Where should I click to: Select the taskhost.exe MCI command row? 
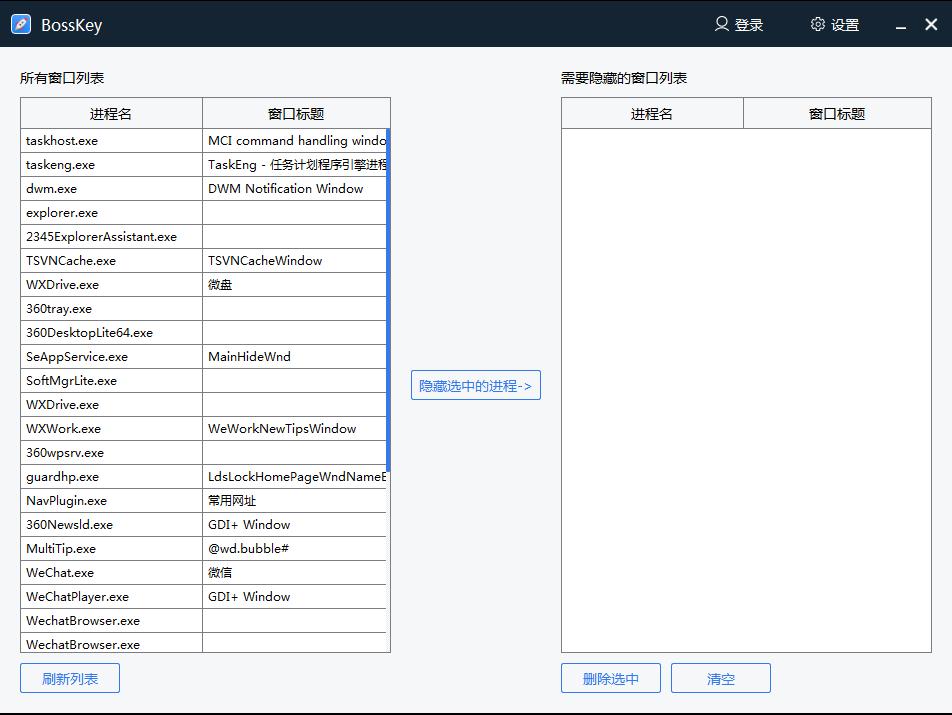click(x=110, y=140)
